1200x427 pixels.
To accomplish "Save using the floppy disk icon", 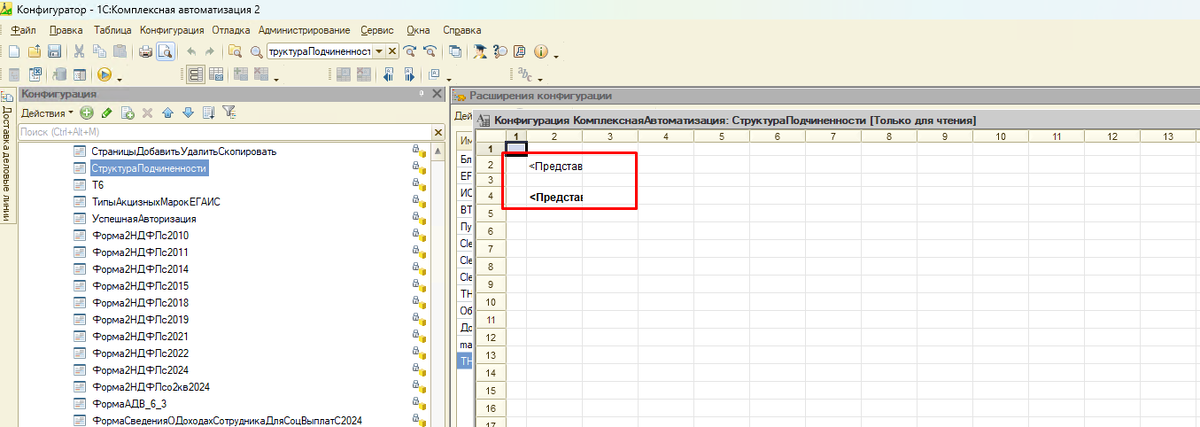I will pos(53,51).
